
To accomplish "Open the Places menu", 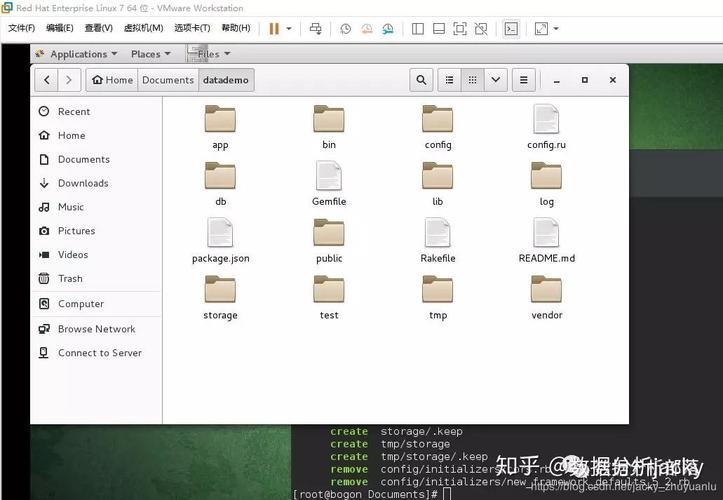I will [x=151, y=54].
